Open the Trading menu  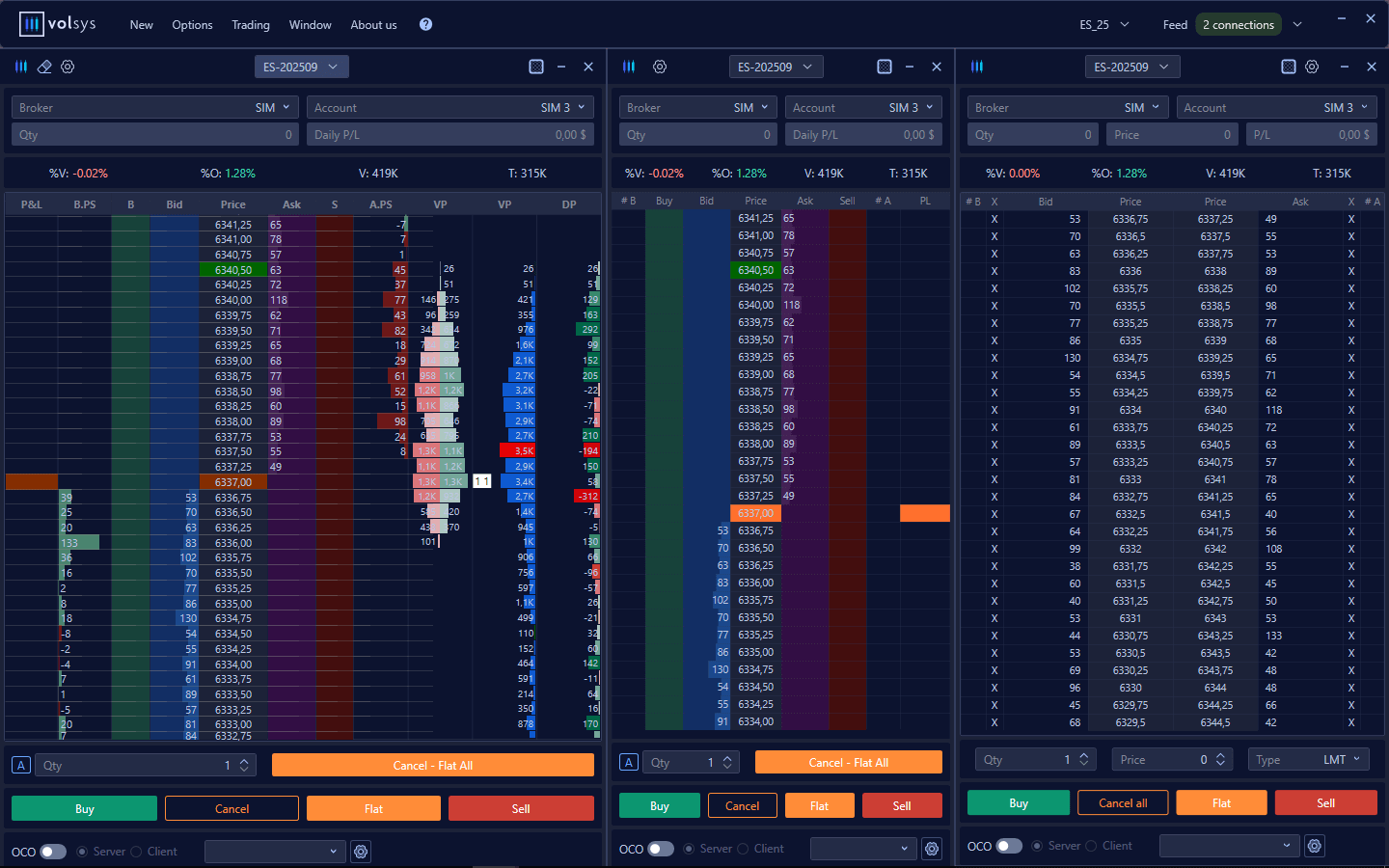[251, 24]
